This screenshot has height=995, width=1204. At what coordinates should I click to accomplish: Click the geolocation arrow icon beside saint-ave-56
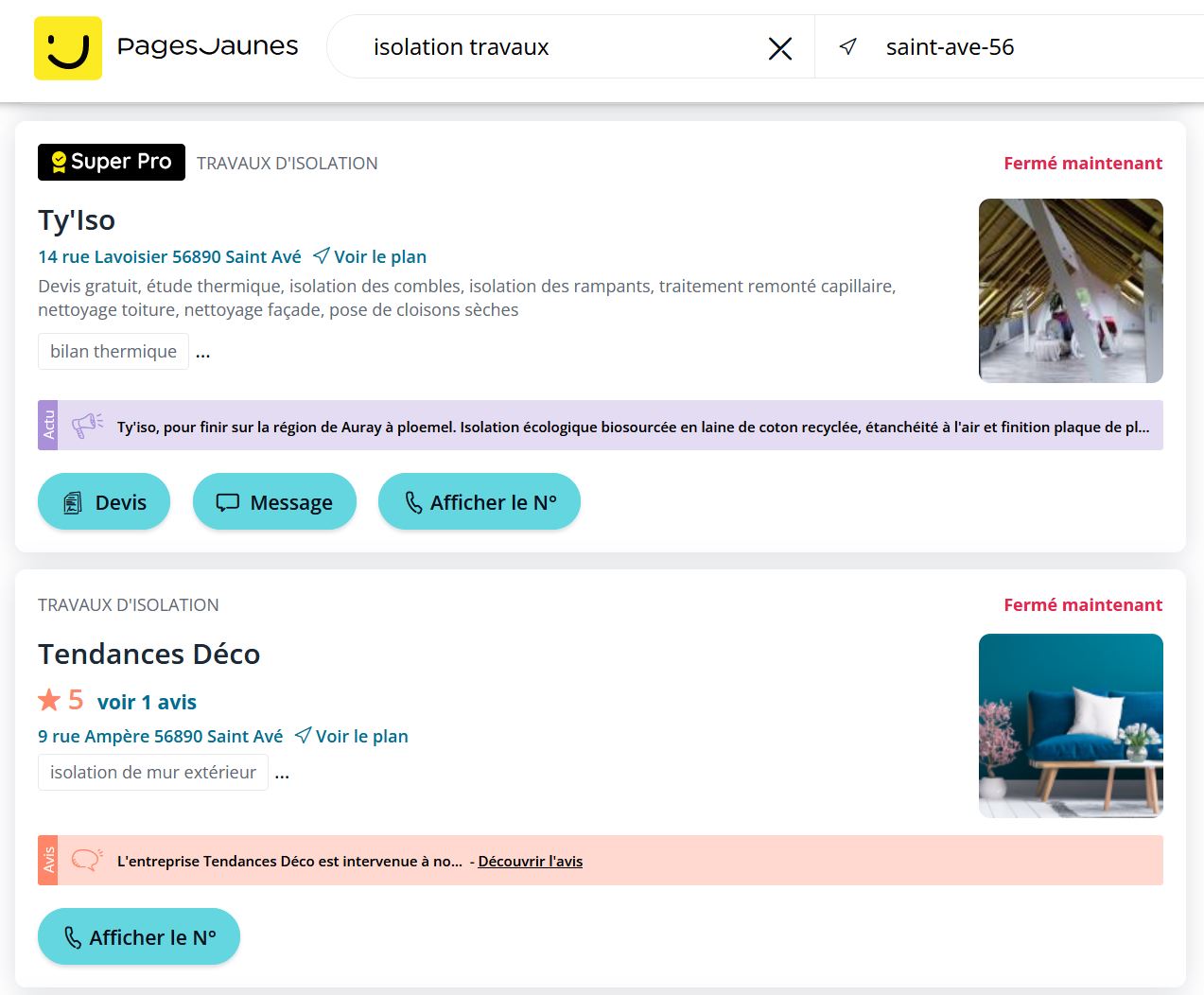tap(848, 46)
